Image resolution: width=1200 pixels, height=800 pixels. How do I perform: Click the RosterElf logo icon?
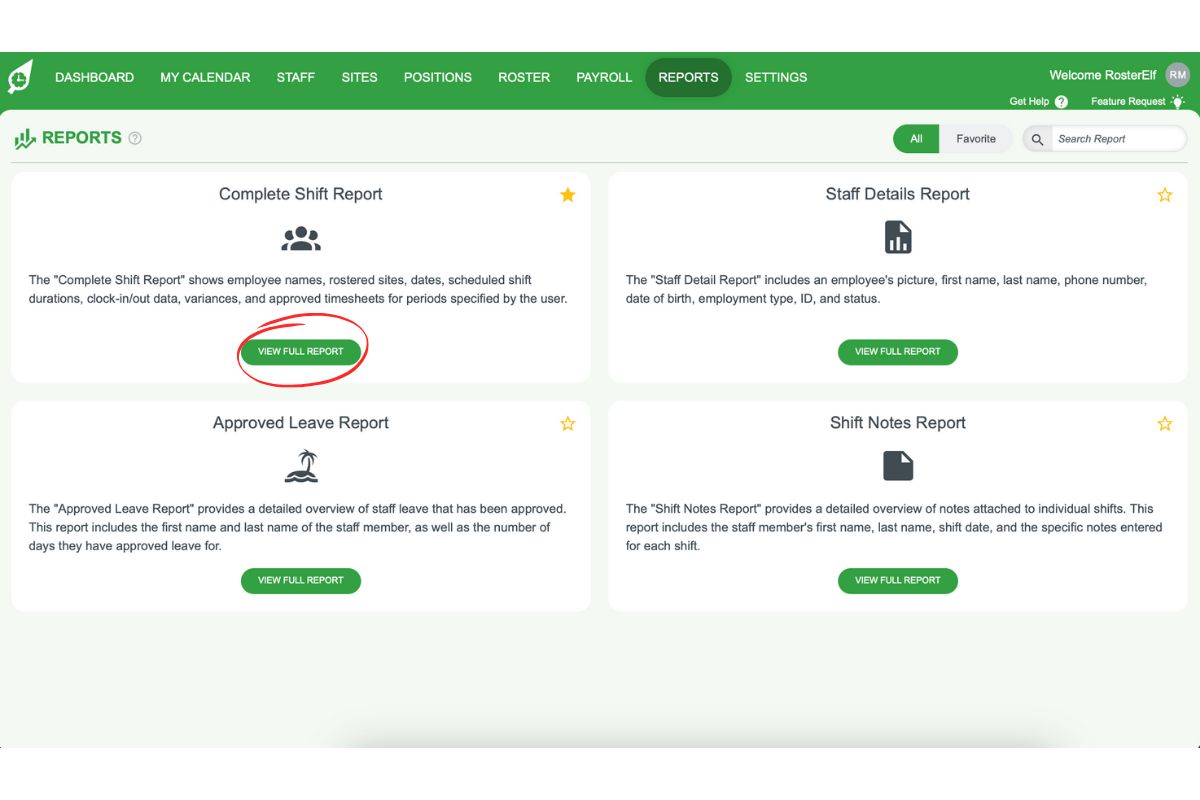coord(20,77)
